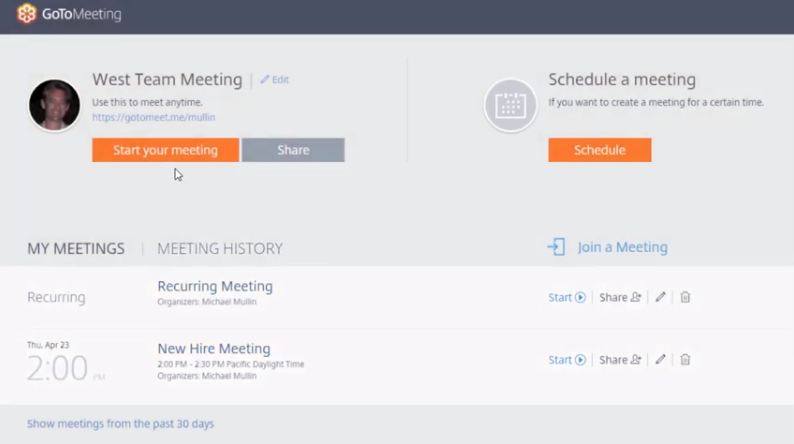
Task: Click the 2:00 PM meeting time
Action: coord(66,368)
